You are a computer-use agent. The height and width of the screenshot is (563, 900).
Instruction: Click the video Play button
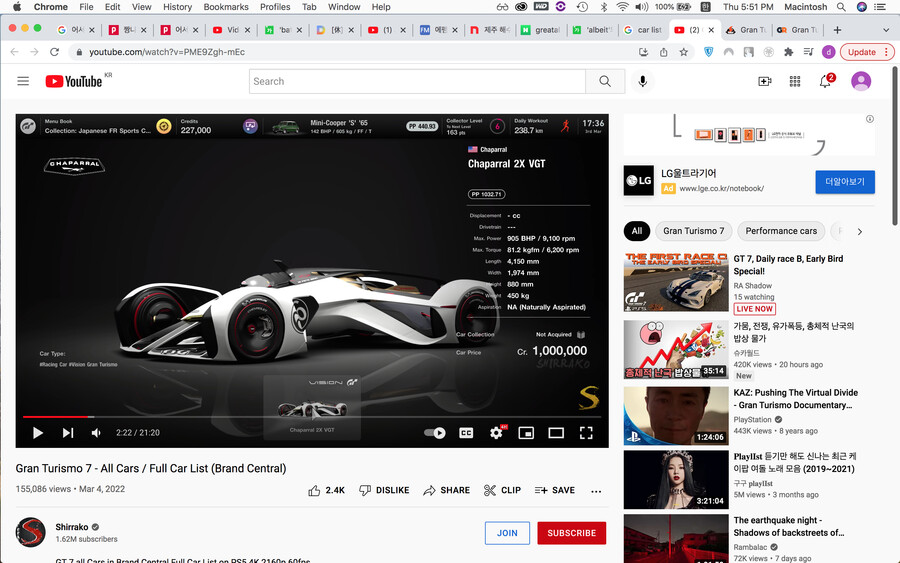pyautogui.click(x=38, y=433)
